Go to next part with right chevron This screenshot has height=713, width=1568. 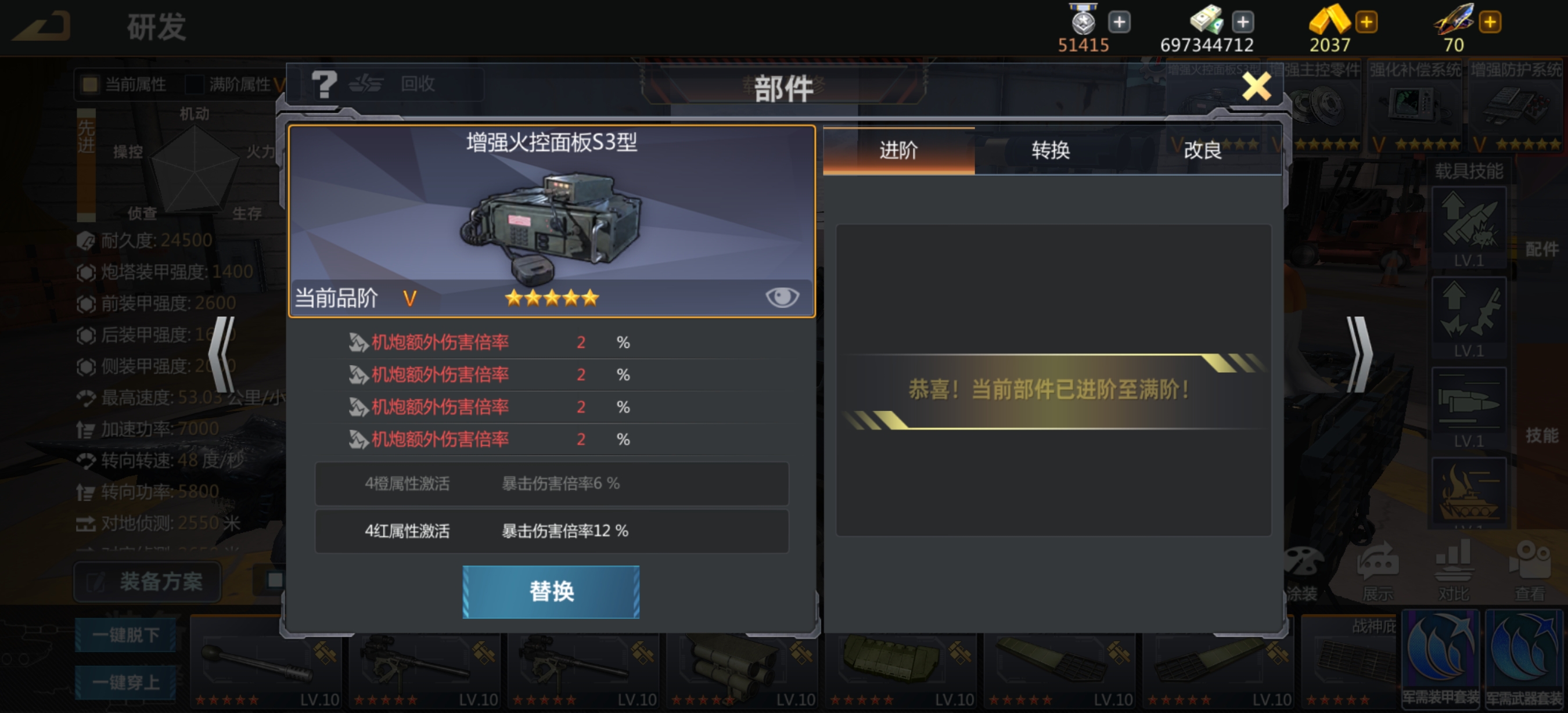1359,355
